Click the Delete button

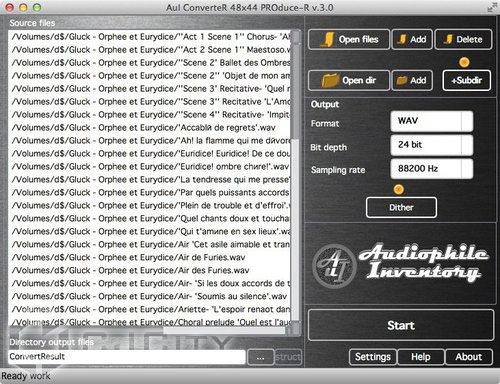[x=464, y=40]
